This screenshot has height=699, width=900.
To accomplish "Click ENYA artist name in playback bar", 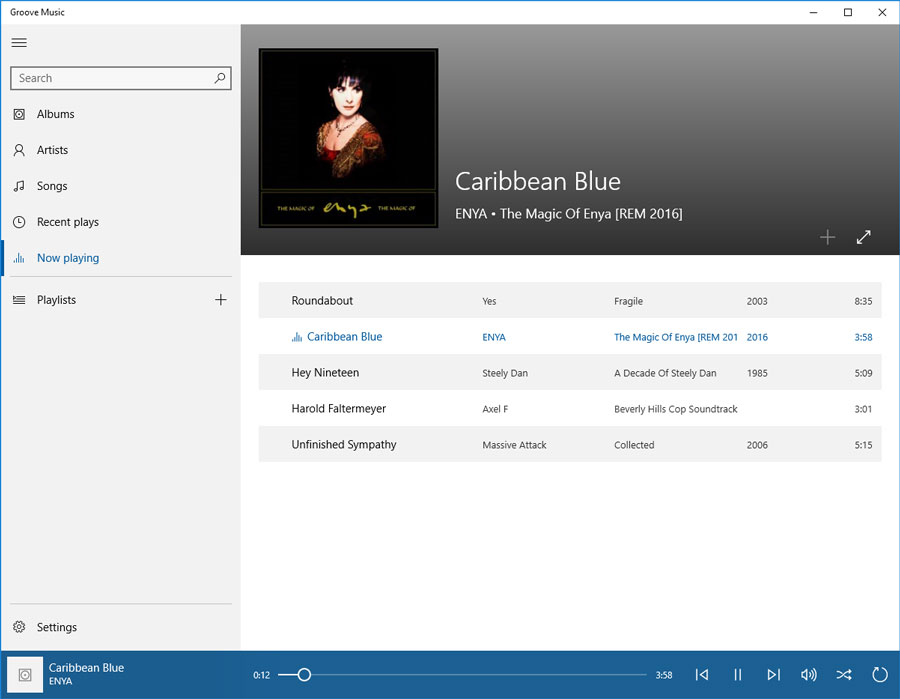I will coord(60,681).
